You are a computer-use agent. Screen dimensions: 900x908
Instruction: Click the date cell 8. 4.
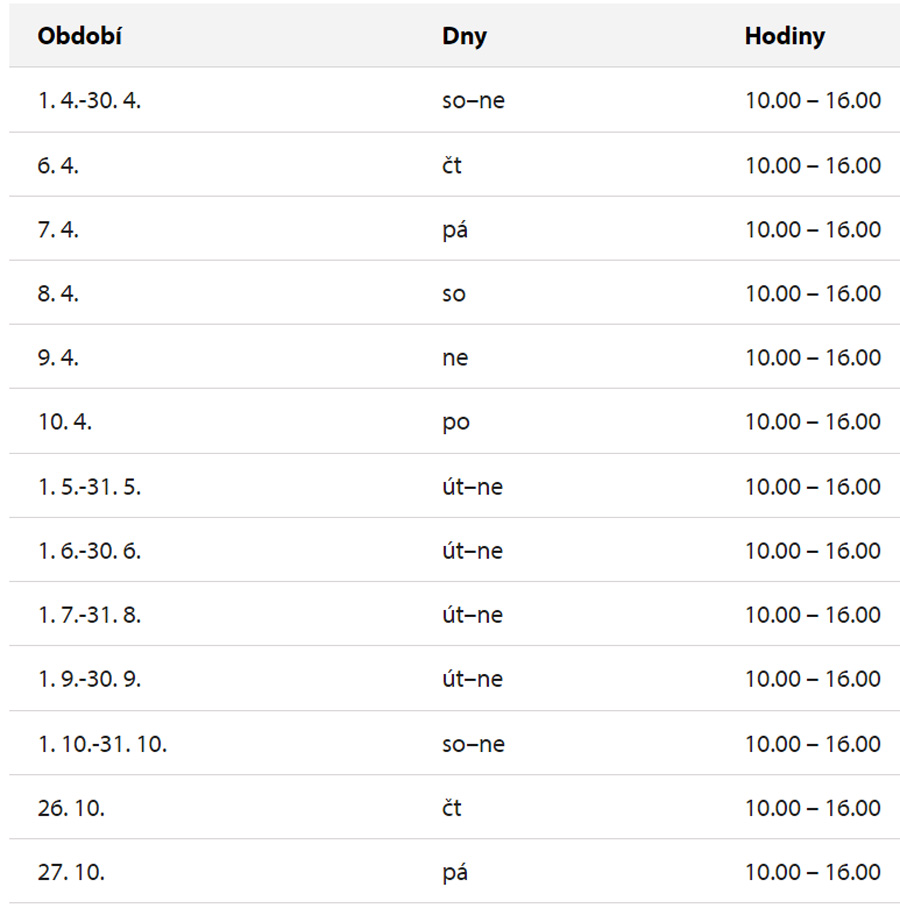[58, 294]
